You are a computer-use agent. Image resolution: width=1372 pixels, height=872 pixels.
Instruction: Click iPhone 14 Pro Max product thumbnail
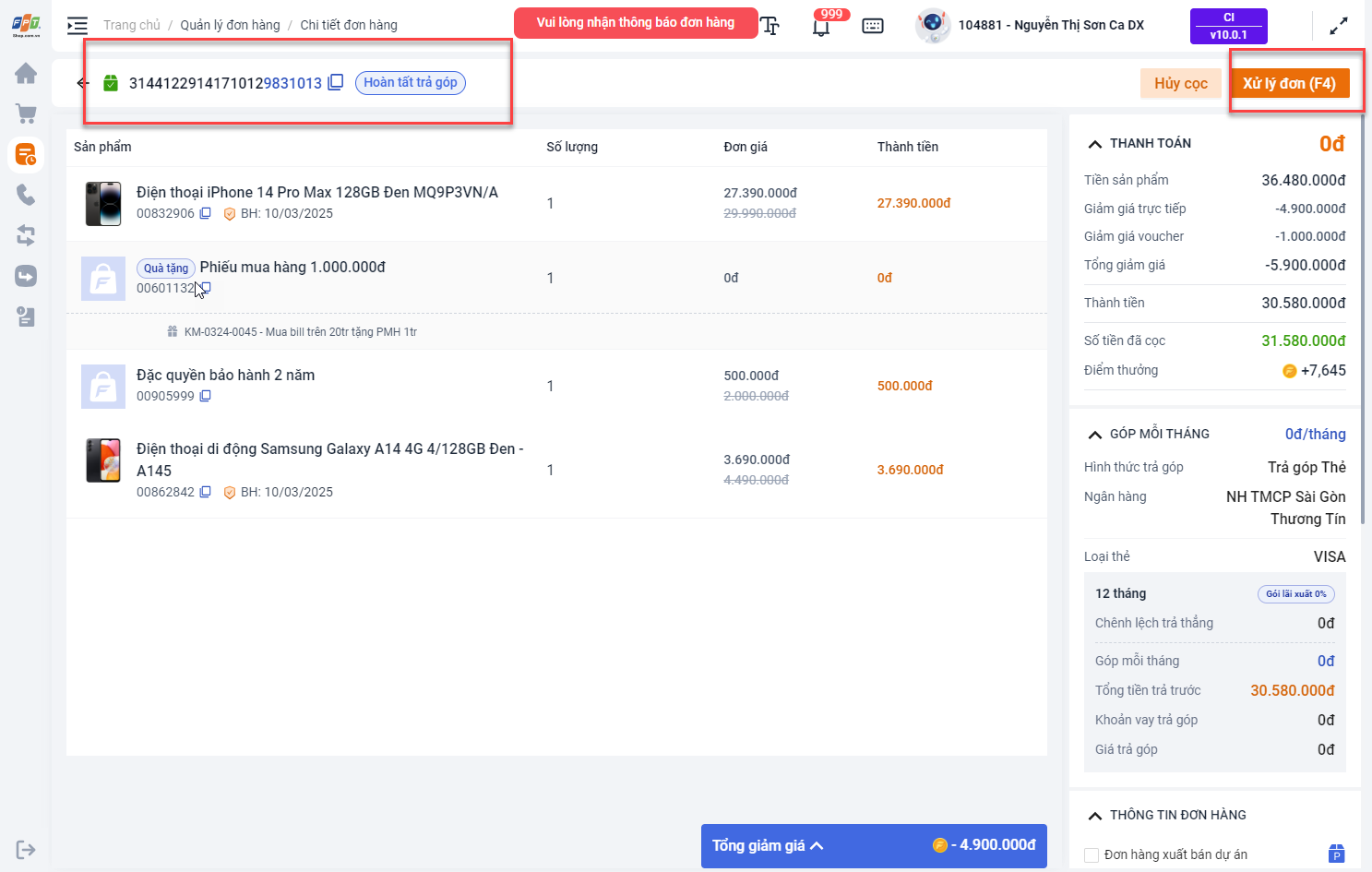point(103,203)
